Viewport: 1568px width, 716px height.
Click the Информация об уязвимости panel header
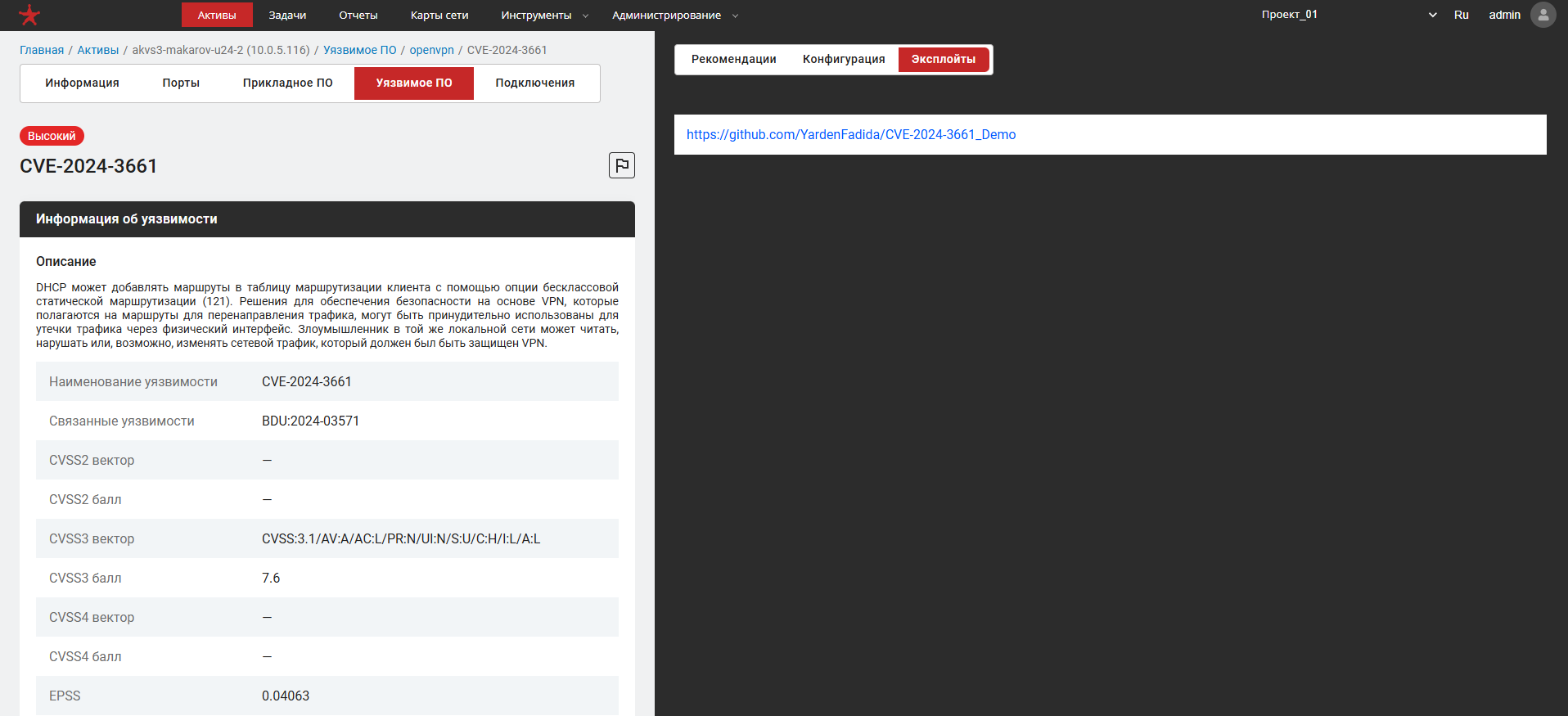[327, 219]
